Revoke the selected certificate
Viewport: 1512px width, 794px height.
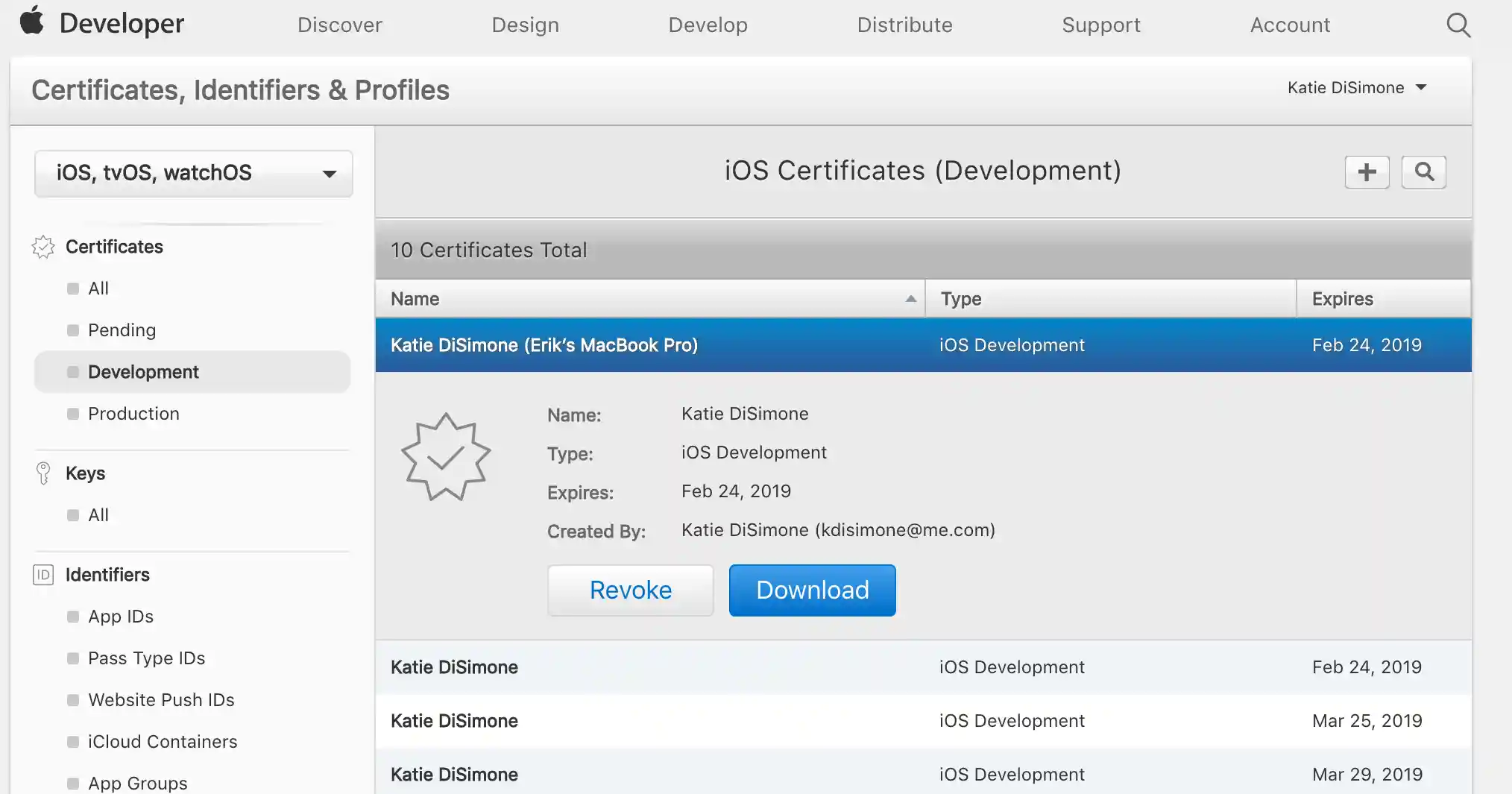630,590
